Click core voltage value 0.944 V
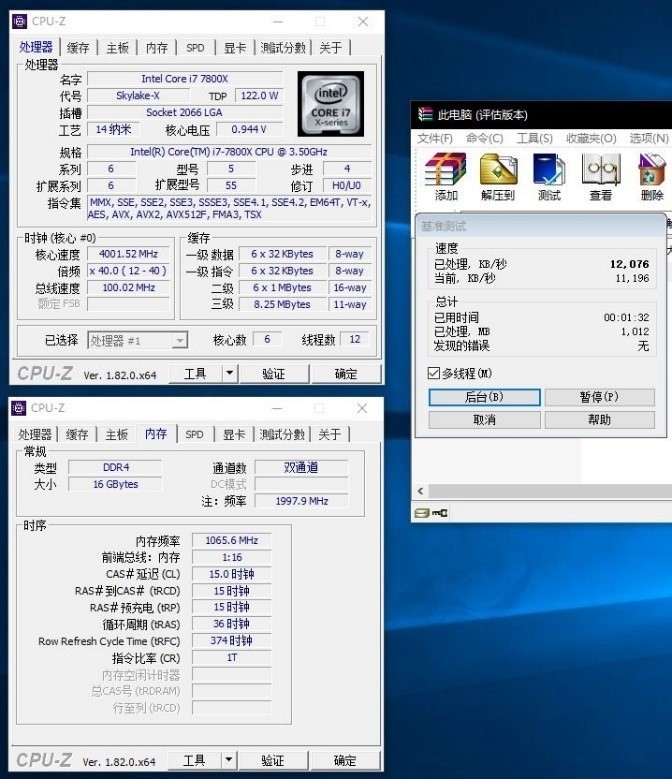This screenshot has width=672, height=779. 250,129
